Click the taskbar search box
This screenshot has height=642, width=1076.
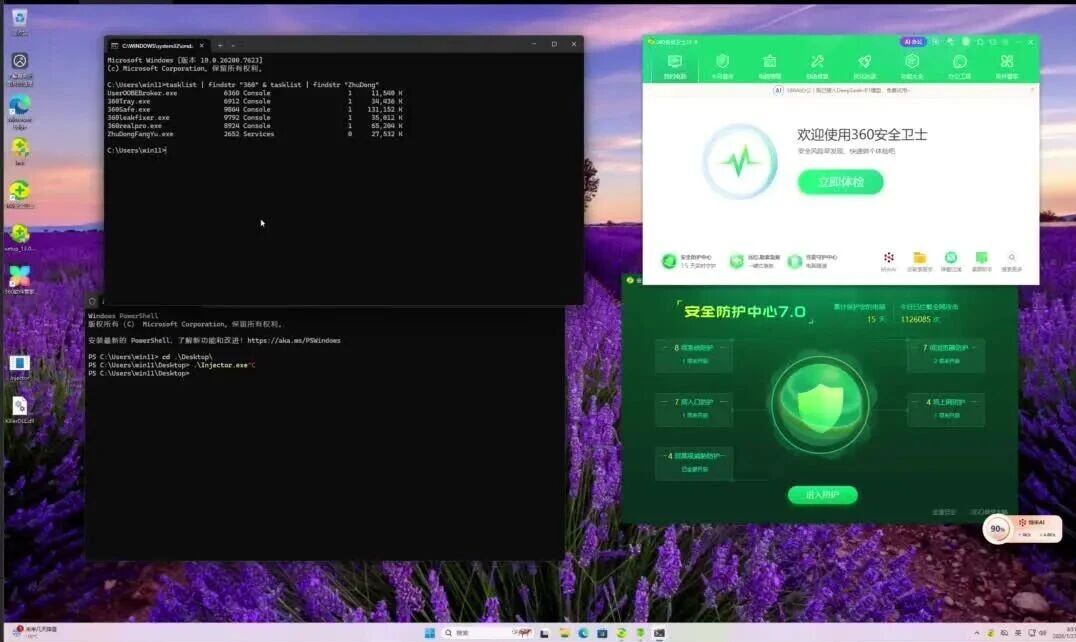pyautogui.click(x=486, y=633)
